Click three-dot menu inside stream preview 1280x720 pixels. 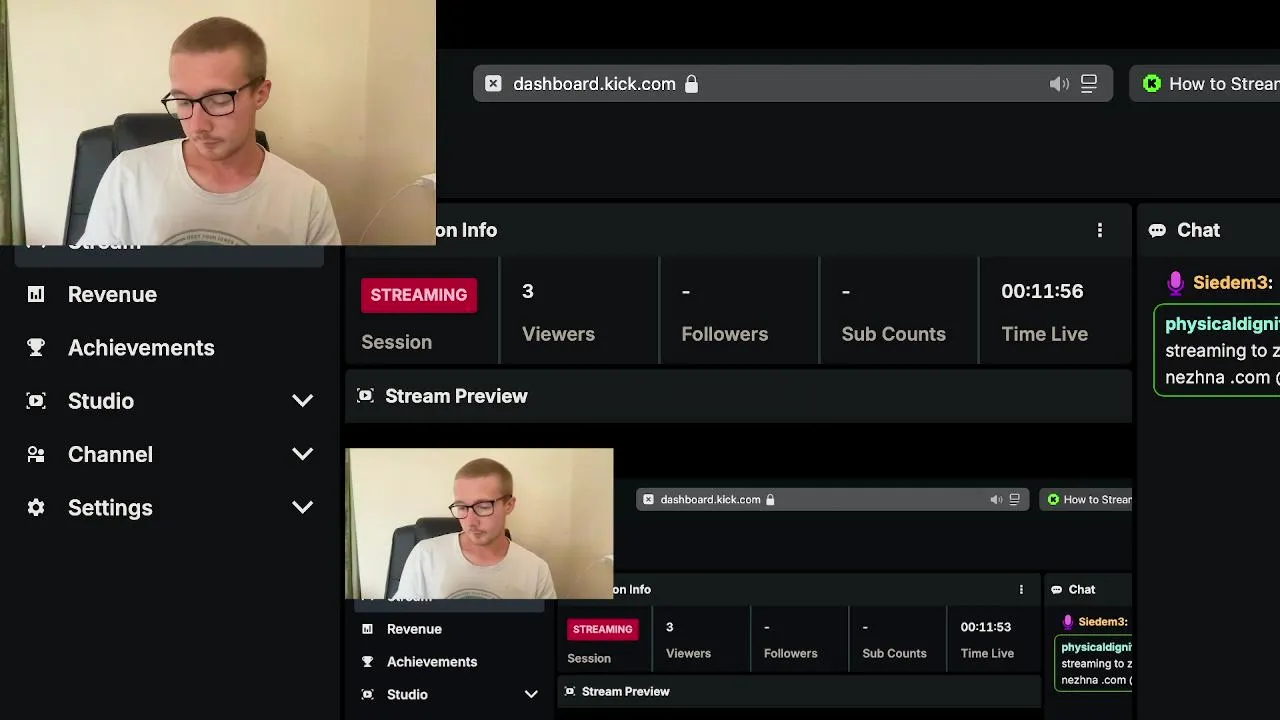[1021, 589]
